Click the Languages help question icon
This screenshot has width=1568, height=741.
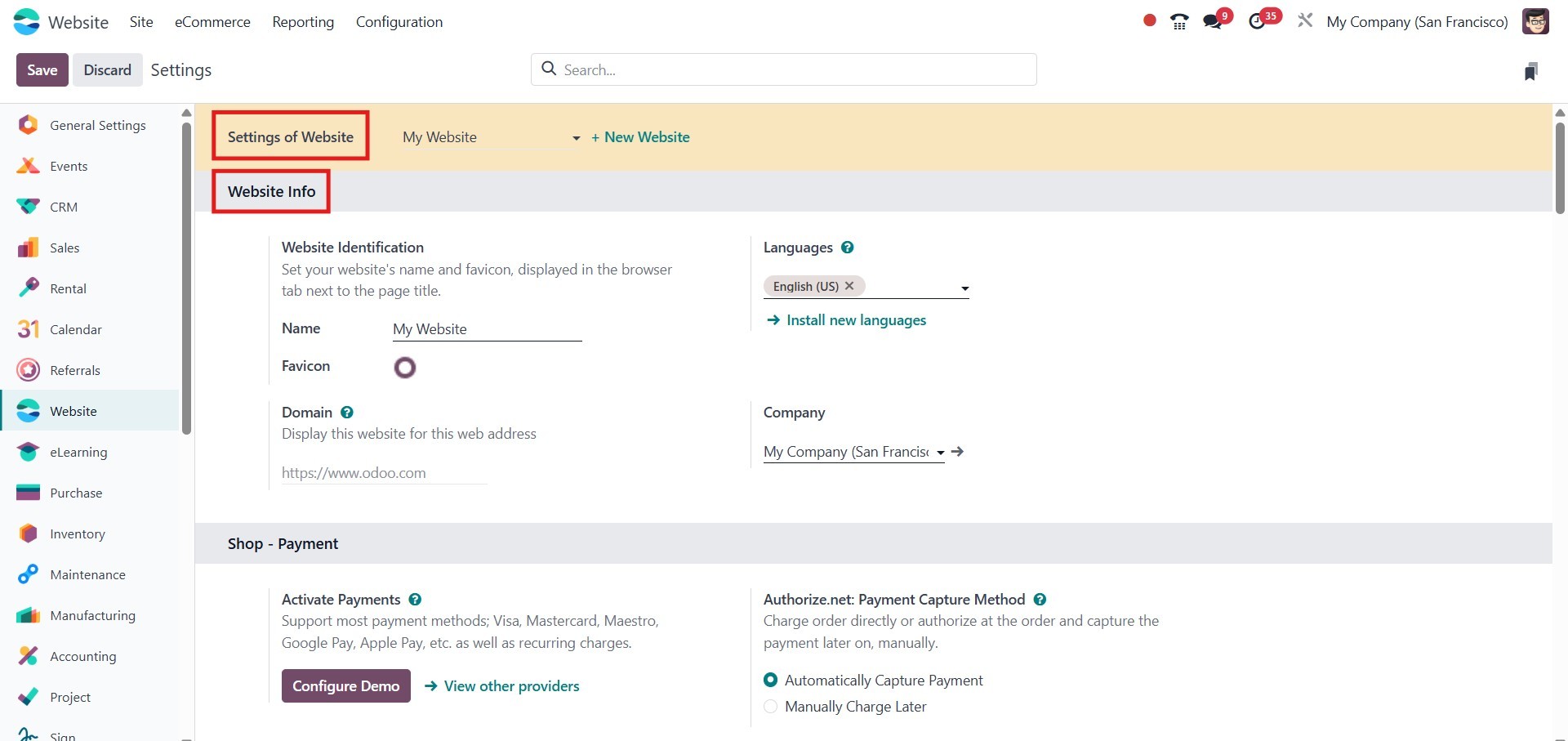pos(848,248)
